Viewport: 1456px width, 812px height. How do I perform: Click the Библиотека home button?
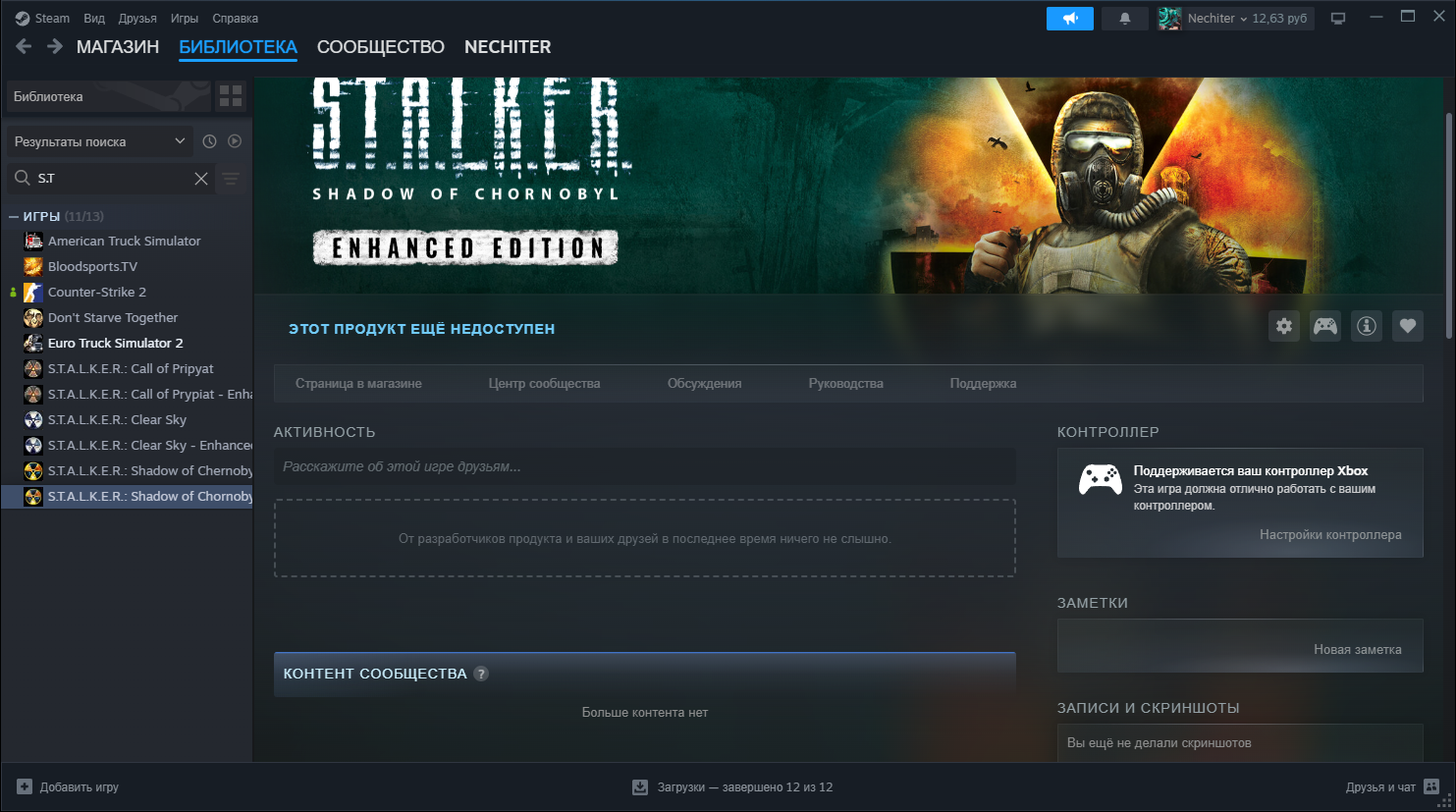tap(108, 96)
